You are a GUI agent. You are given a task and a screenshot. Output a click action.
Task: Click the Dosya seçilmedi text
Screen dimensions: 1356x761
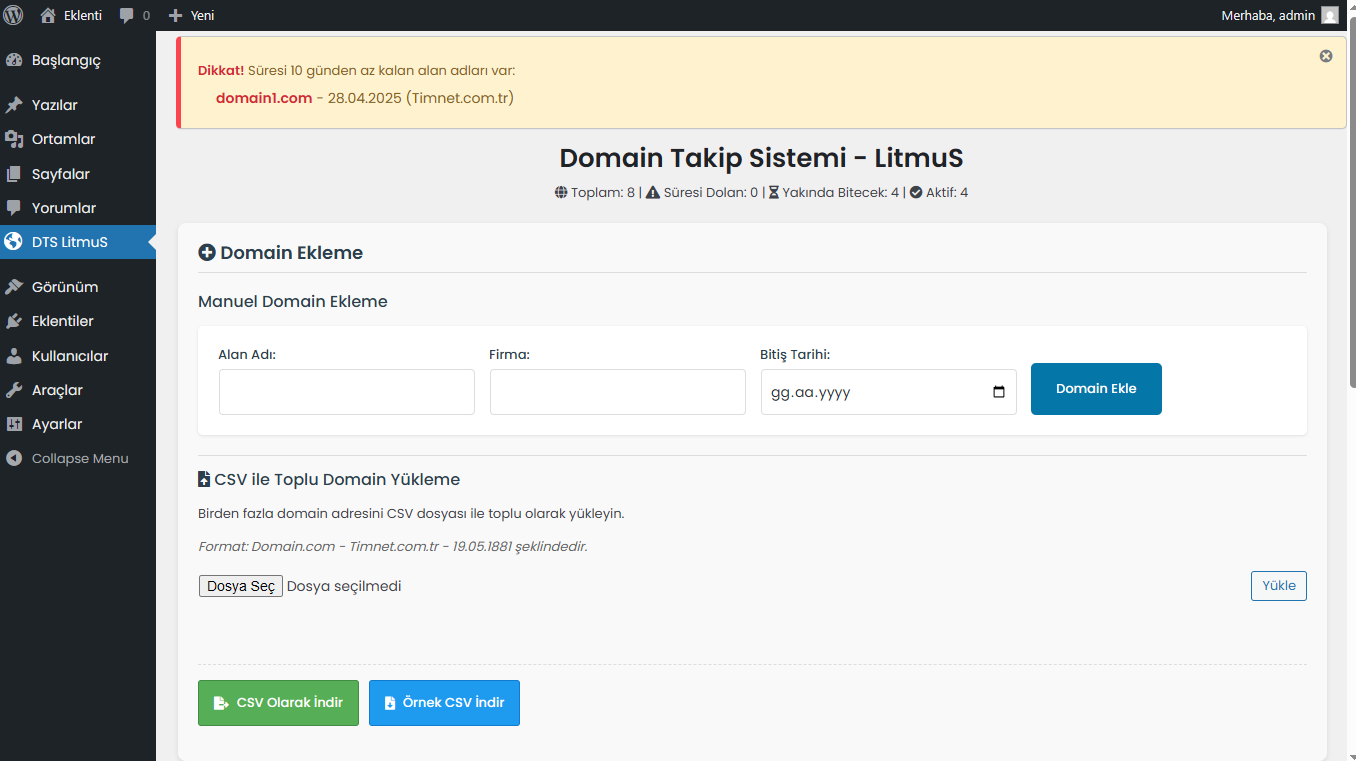[x=344, y=586]
